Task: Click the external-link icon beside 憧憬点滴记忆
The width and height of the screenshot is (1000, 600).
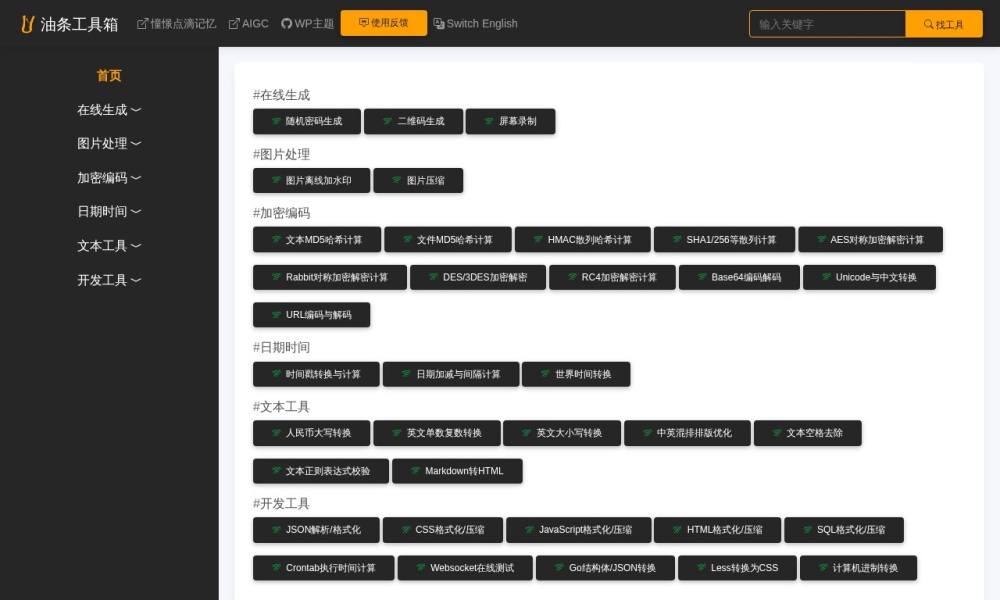Action: pyautogui.click(x=142, y=23)
